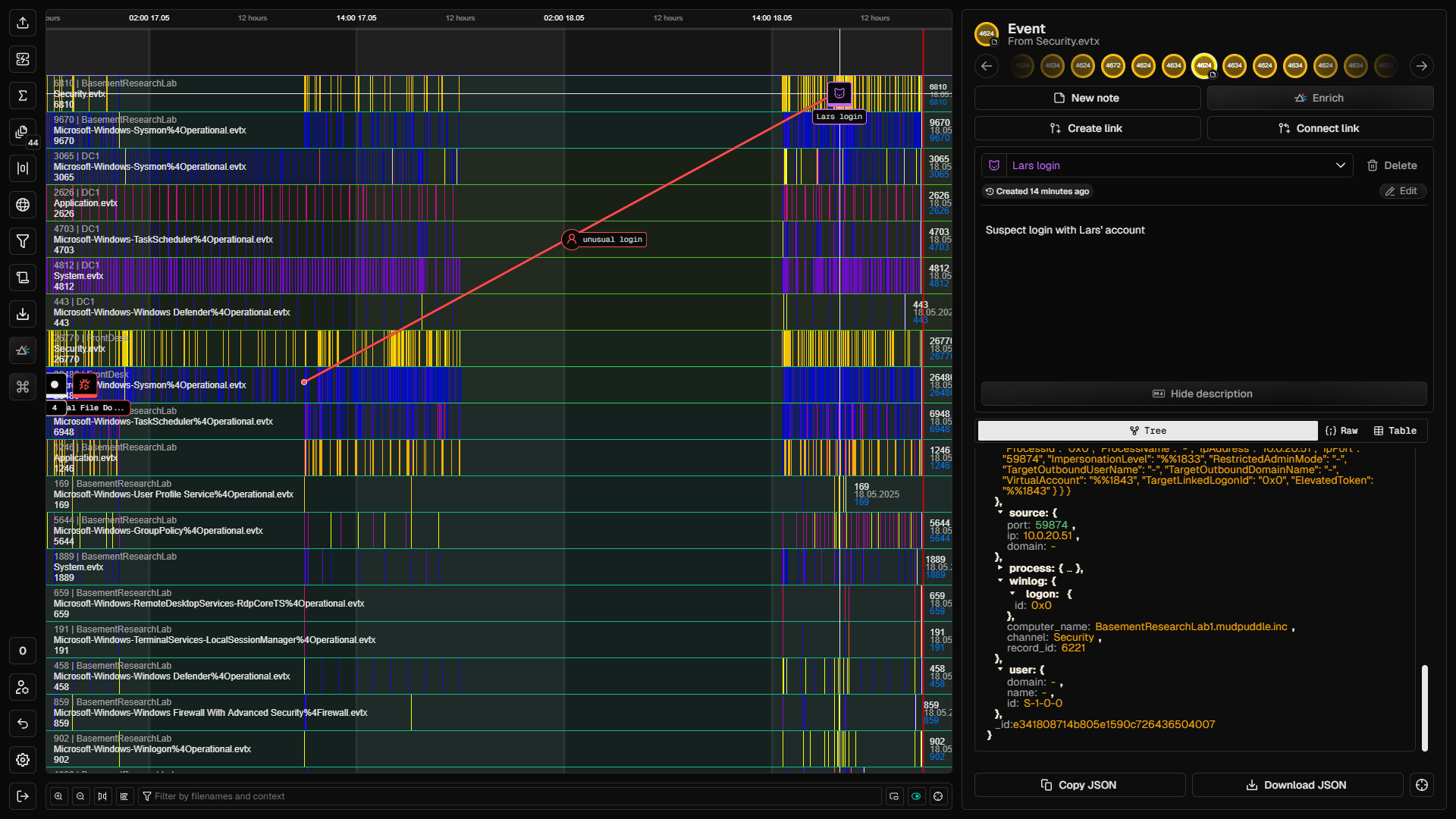Expand the process node in the JSON tree
1456x819 pixels.
point(999,567)
